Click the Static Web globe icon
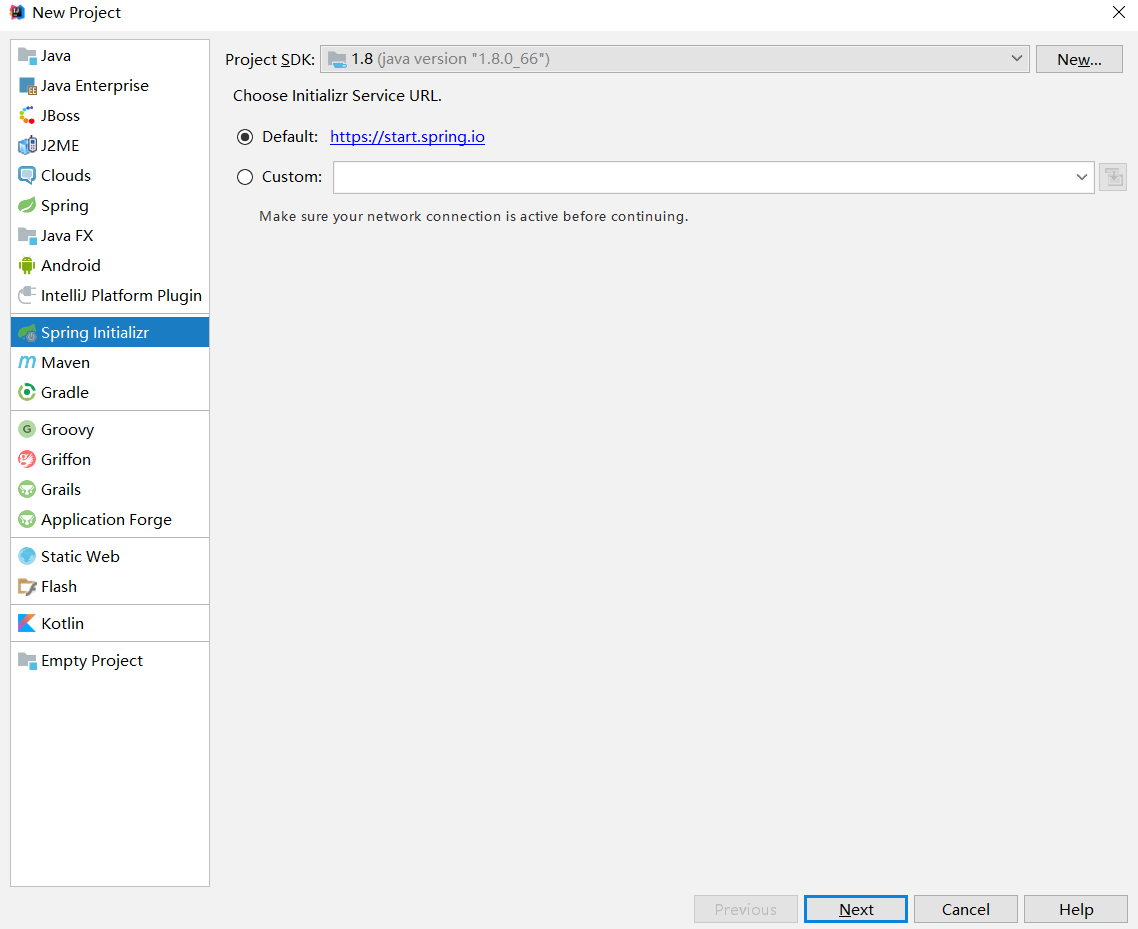This screenshot has width=1138, height=929. click(x=27, y=556)
